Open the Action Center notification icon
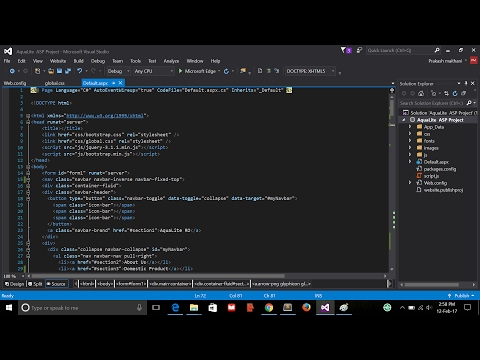 pos(468,308)
